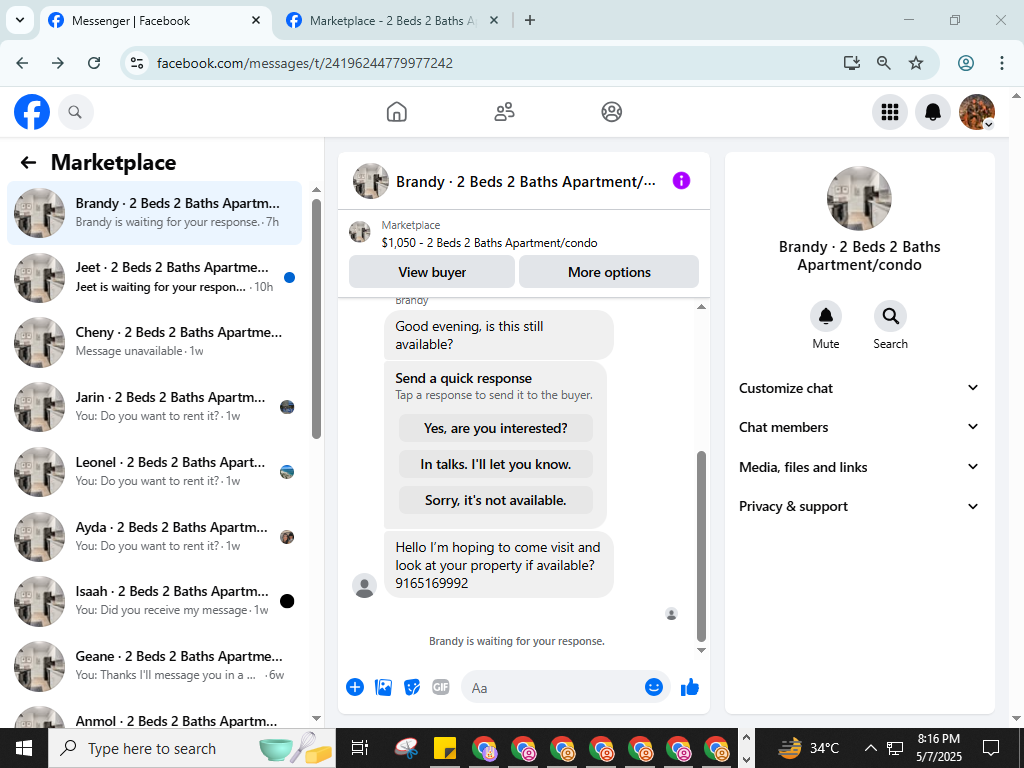Open the account profile picture menu
Screen dimensions: 1024x768
coord(976,112)
